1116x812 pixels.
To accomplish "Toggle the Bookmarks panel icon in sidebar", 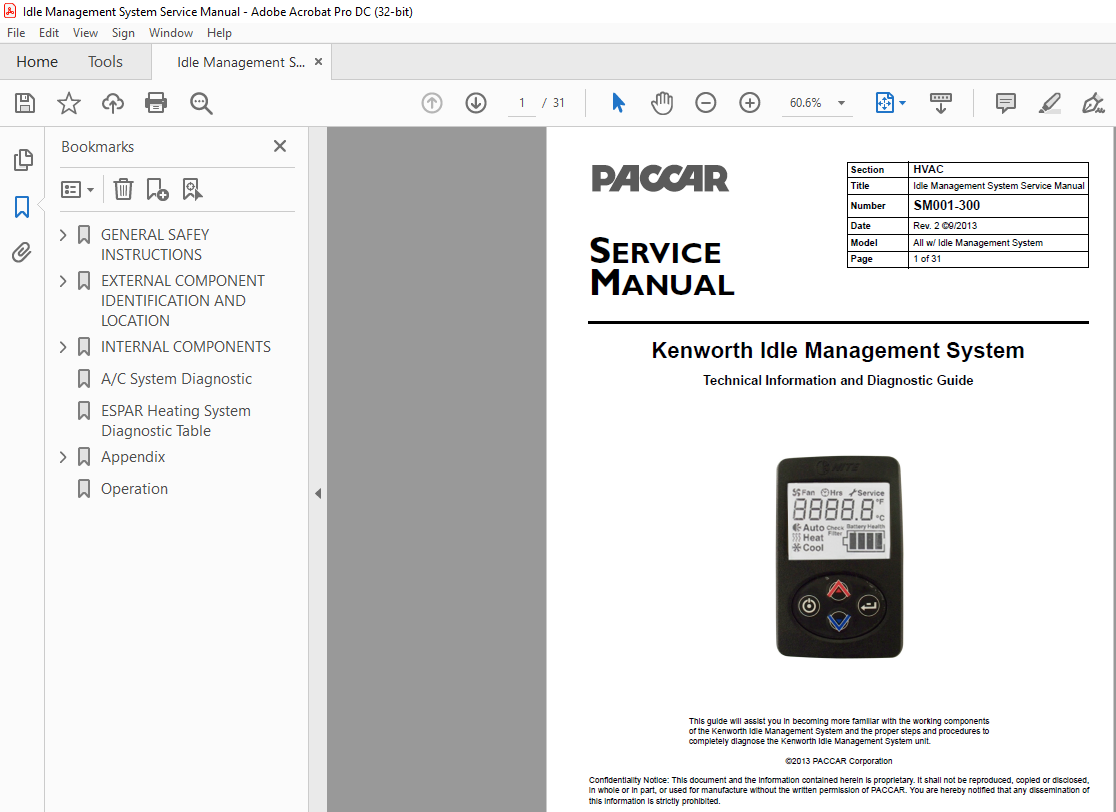I will (22, 207).
